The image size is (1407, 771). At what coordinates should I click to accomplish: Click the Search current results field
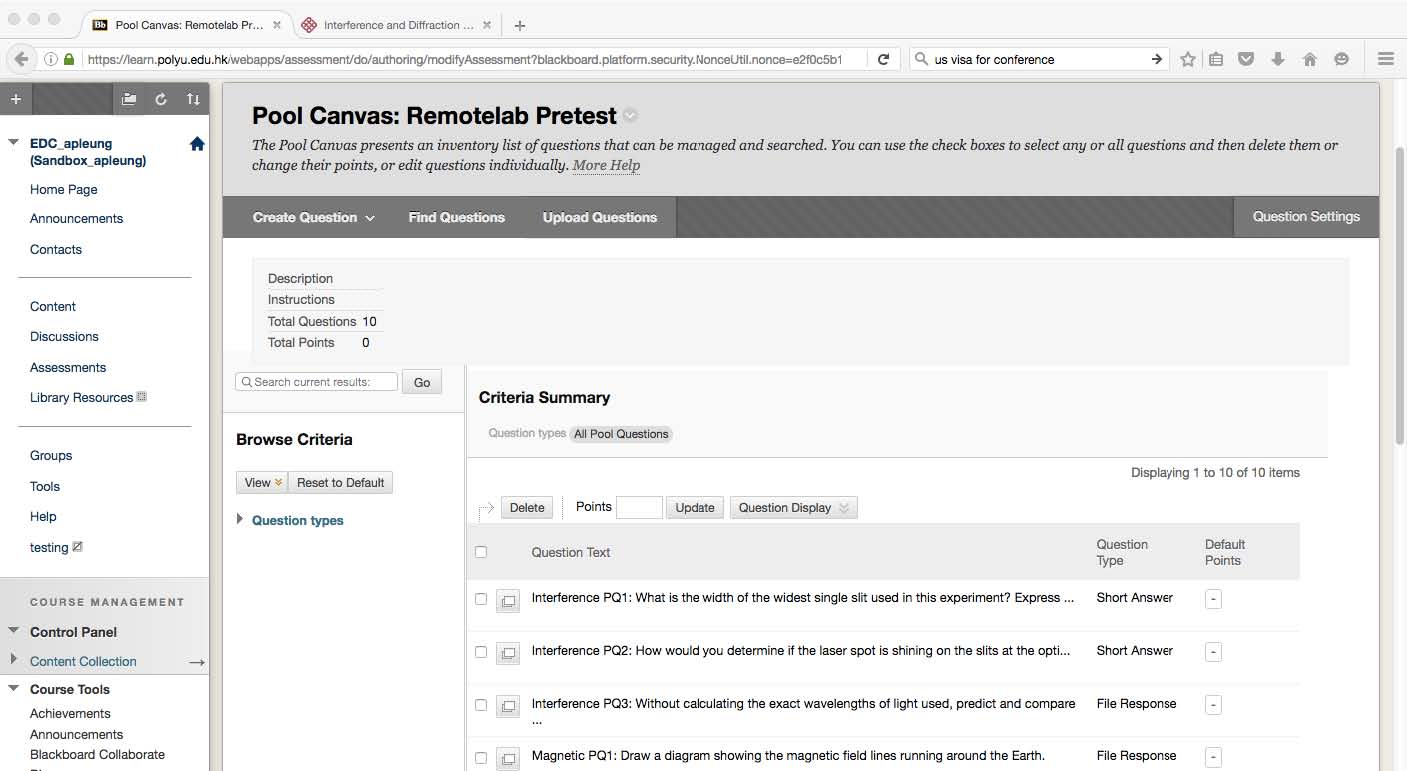(x=316, y=382)
